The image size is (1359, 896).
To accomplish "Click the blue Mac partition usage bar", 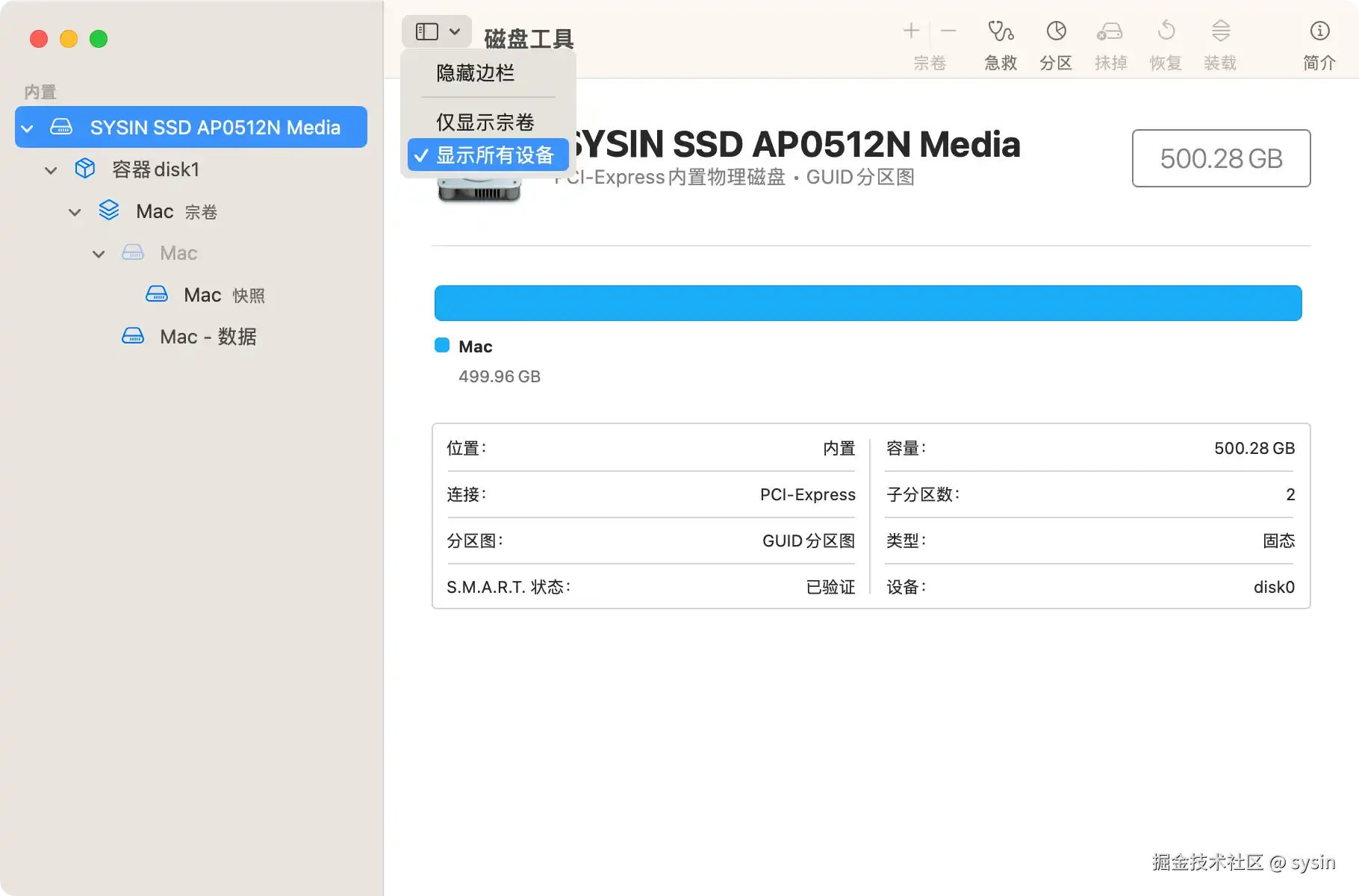I will pos(866,302).
